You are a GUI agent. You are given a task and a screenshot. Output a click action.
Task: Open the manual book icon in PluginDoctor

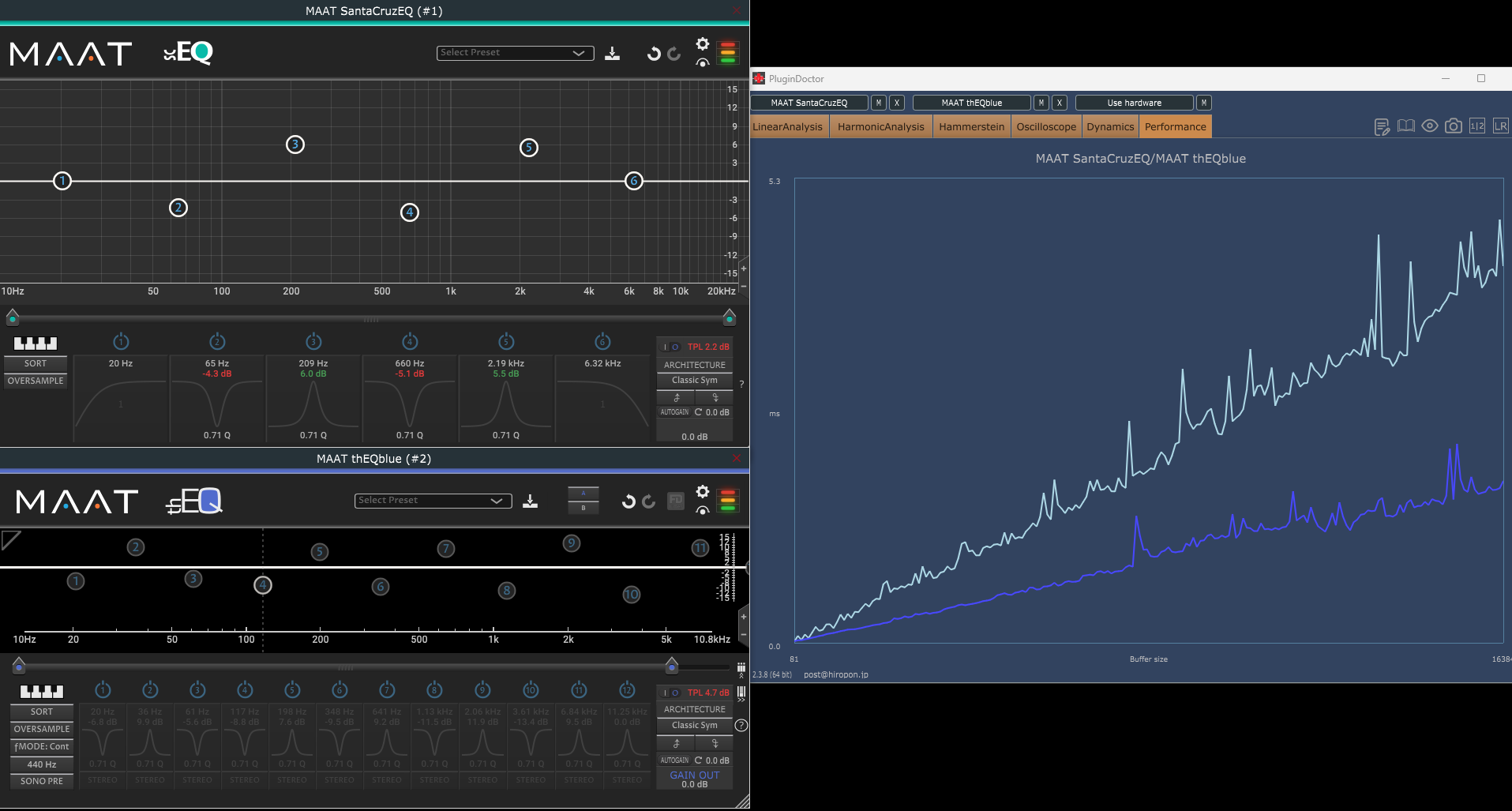click(1406, 126)
